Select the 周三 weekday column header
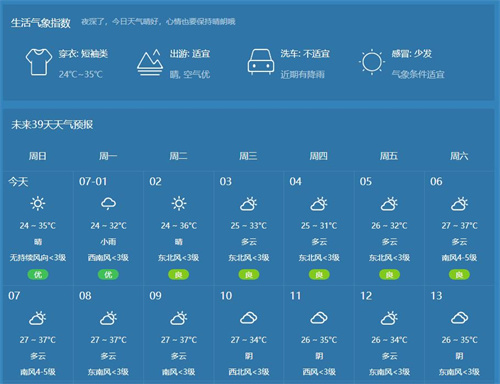Viewport: 500px width, 384px height. 248,156
